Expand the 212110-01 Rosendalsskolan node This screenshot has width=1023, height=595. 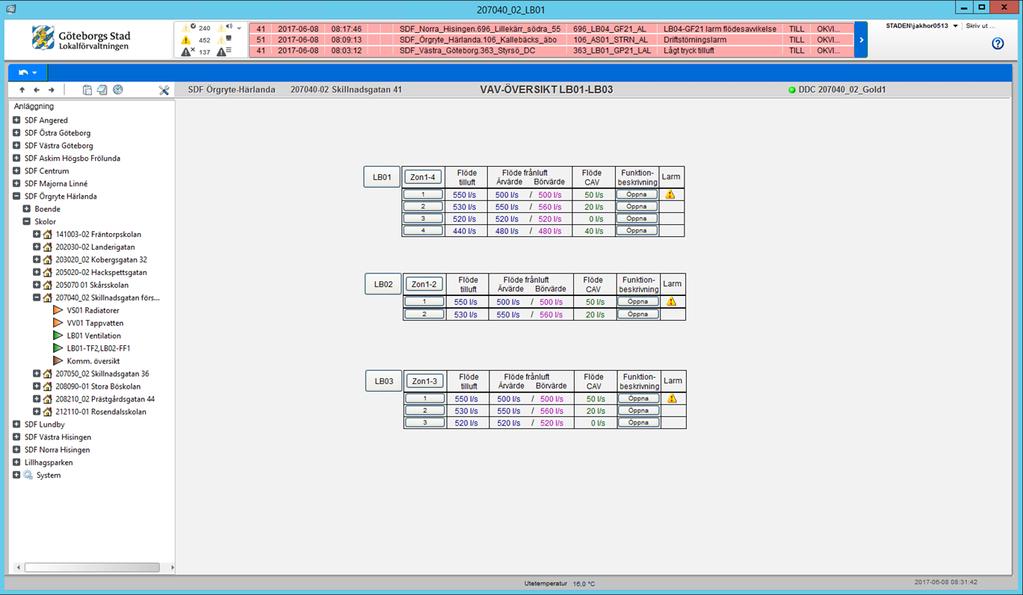[x=37, y=412]
